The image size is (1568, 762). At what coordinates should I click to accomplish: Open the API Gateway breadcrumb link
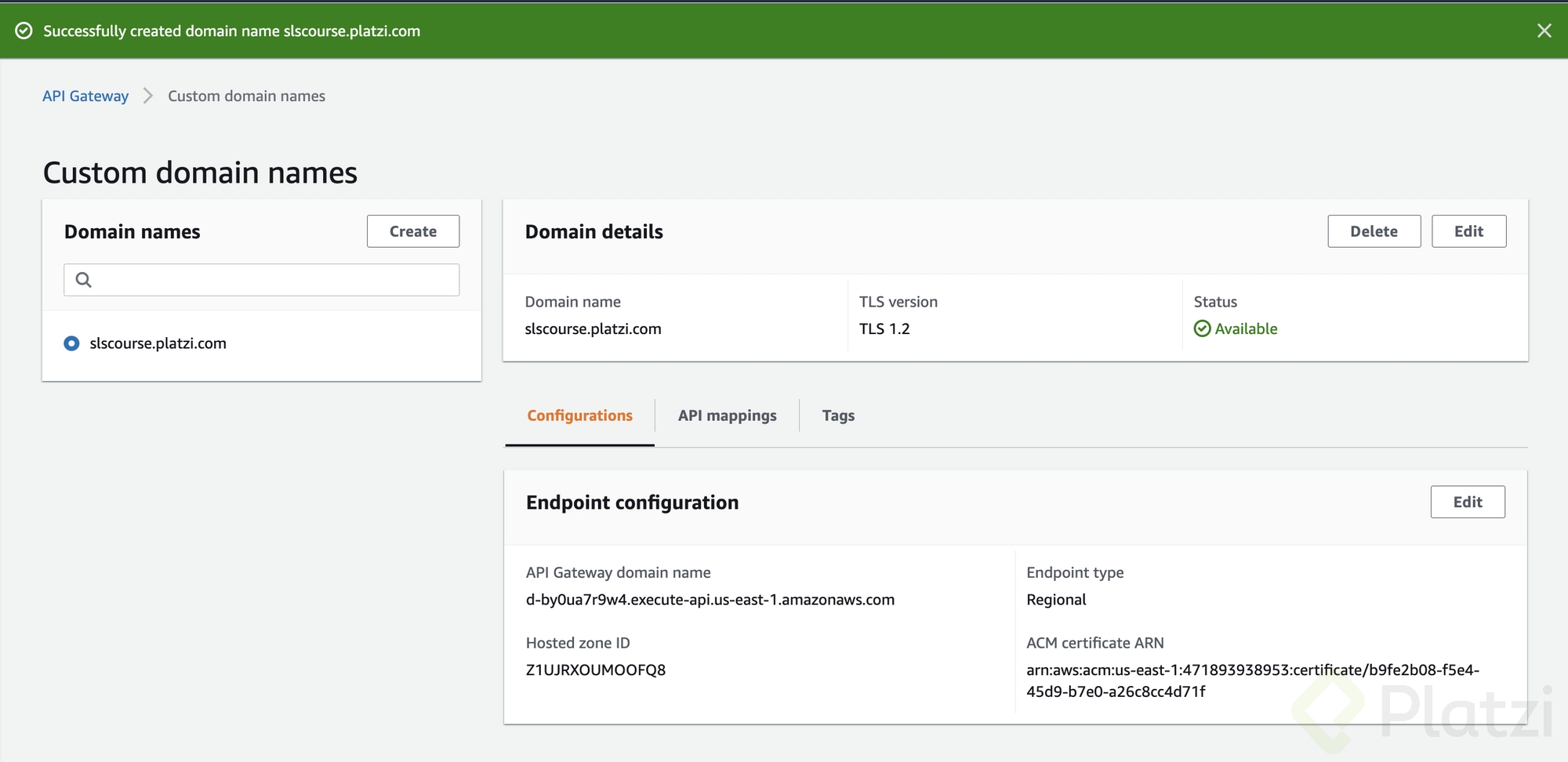click(x=85, y=96)
